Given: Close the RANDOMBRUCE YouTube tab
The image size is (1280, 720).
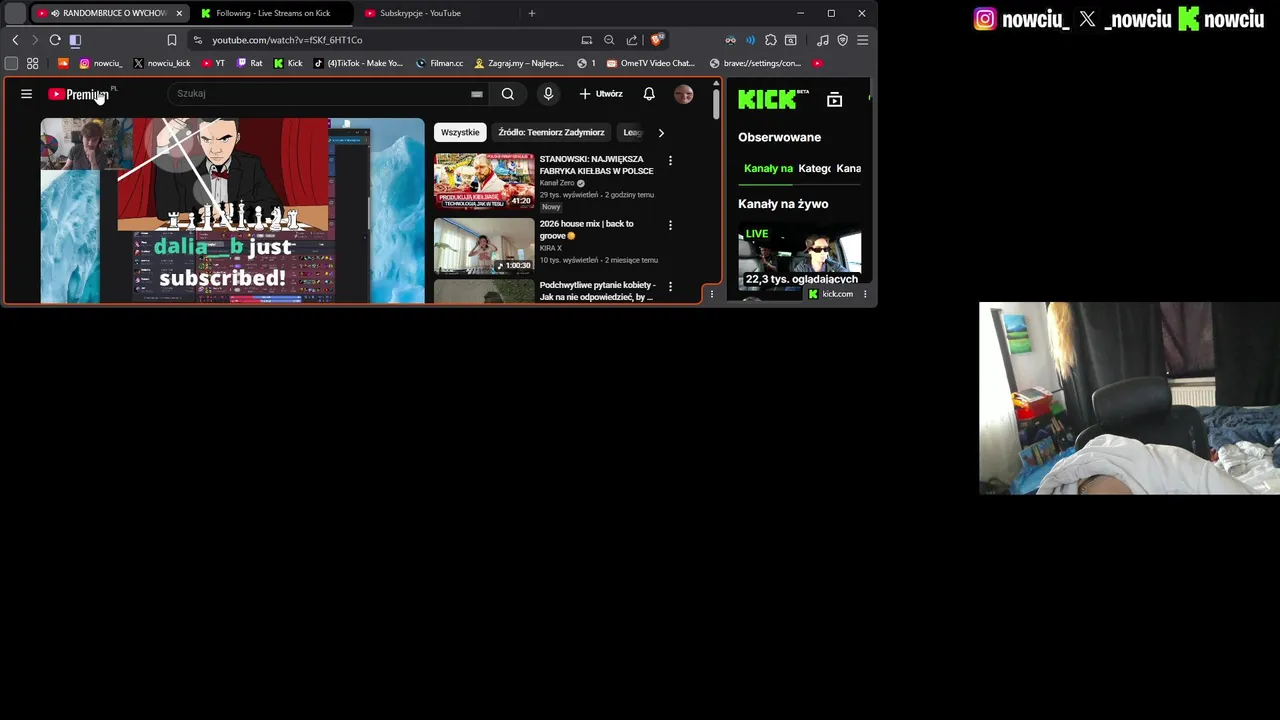Looking at the screenshot, I should tap(180, 13).
